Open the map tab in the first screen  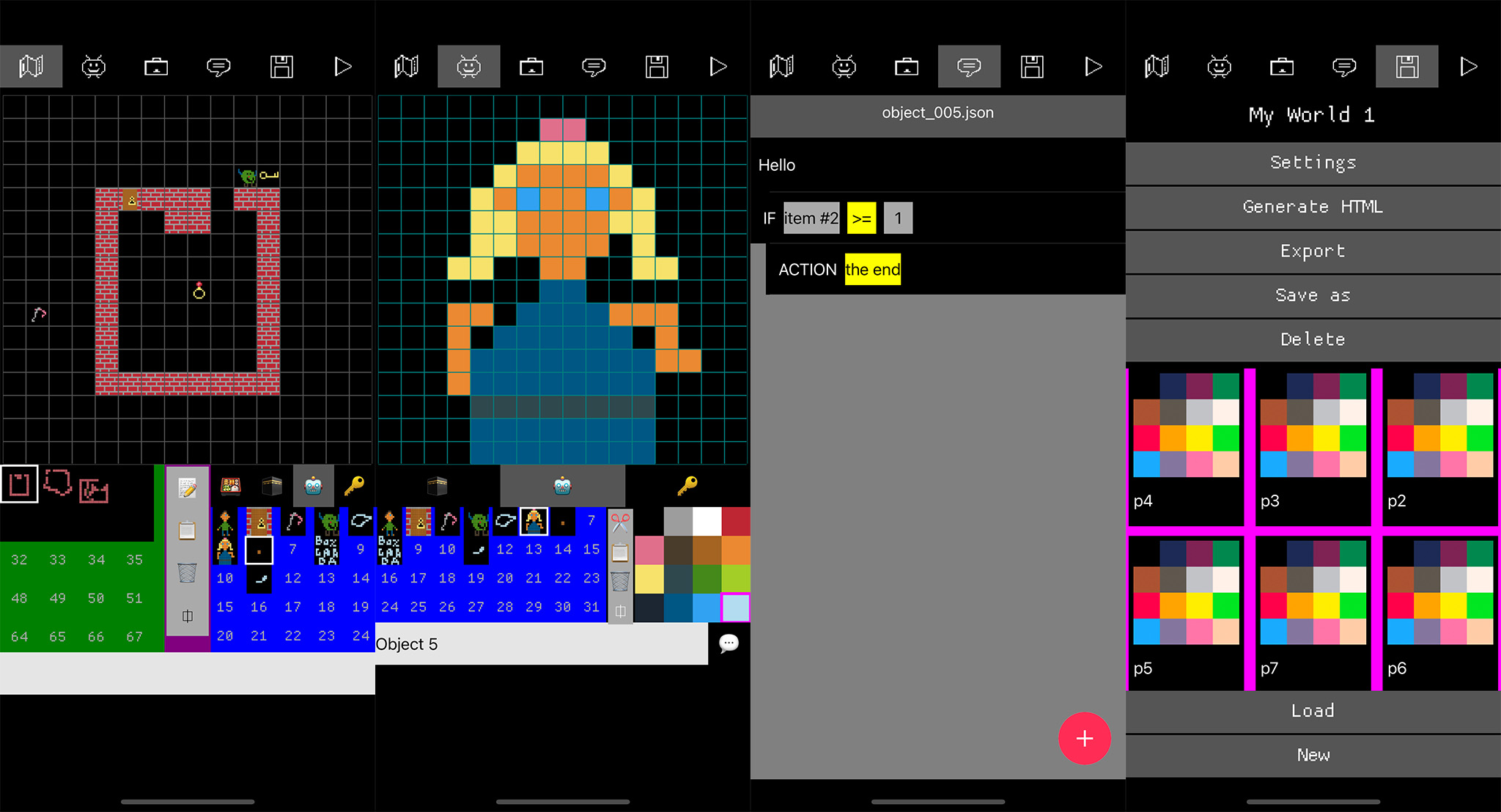31,67
